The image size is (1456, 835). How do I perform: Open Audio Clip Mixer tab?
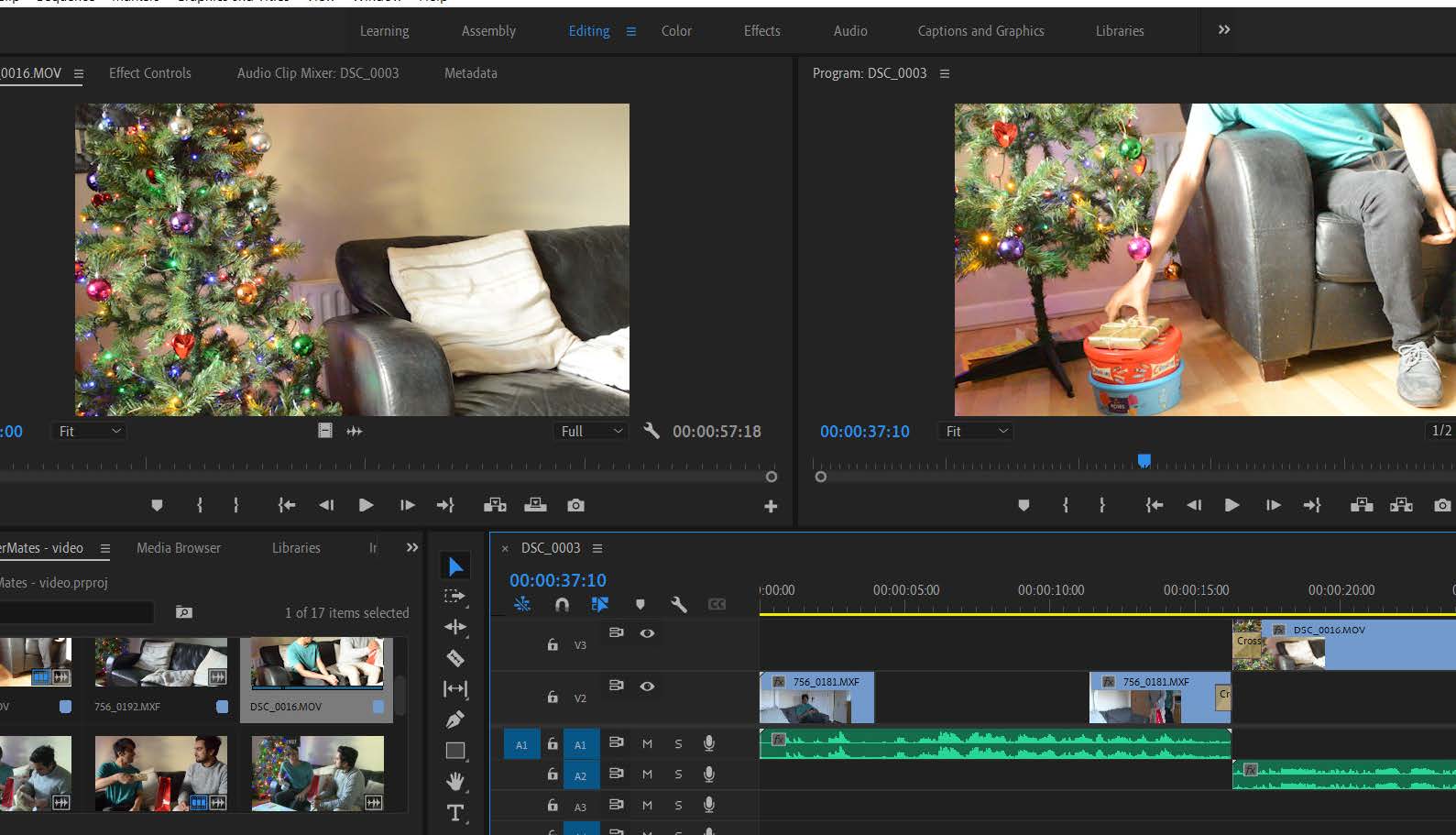pos(318,73)
